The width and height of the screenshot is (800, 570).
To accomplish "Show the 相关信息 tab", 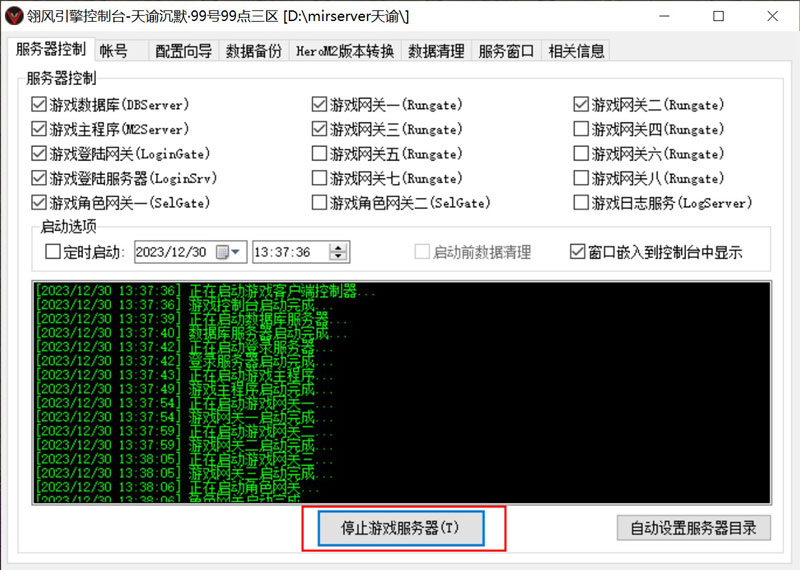I will click(x=576, y=51).
